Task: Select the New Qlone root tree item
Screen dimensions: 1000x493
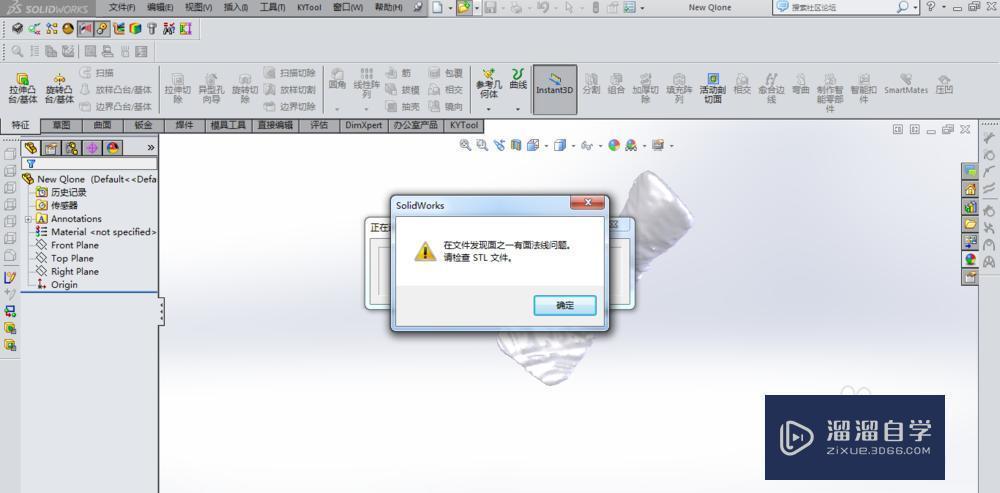Action: point(89,179)
